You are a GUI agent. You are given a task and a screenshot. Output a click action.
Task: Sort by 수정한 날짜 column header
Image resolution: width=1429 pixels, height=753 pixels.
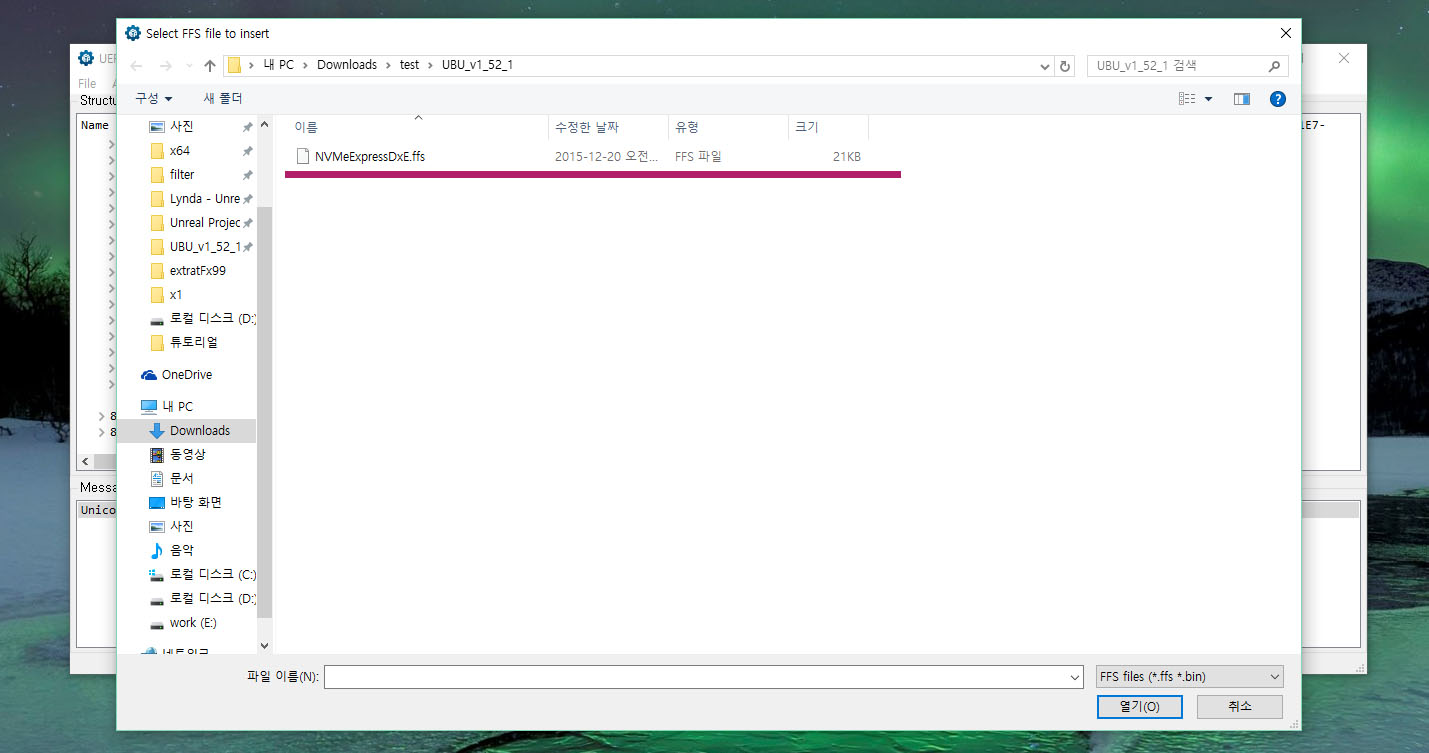coord(608,127)
